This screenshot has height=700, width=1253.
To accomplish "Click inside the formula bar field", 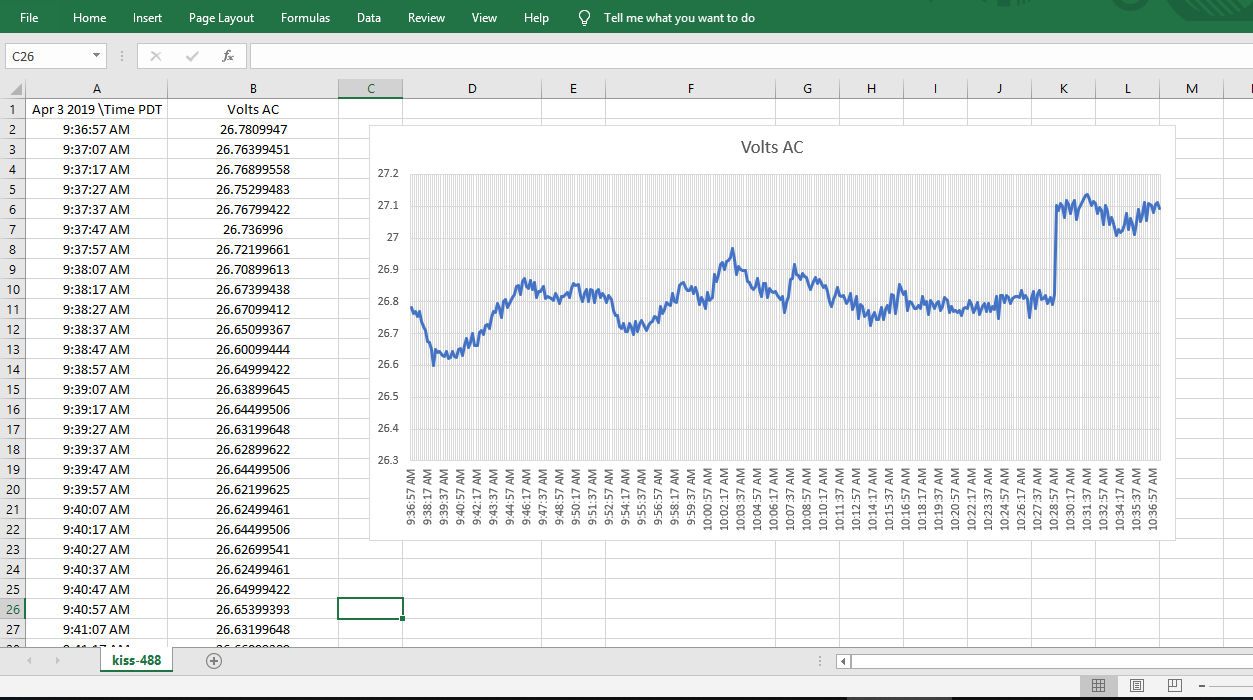I will click(x=750, y=56).
